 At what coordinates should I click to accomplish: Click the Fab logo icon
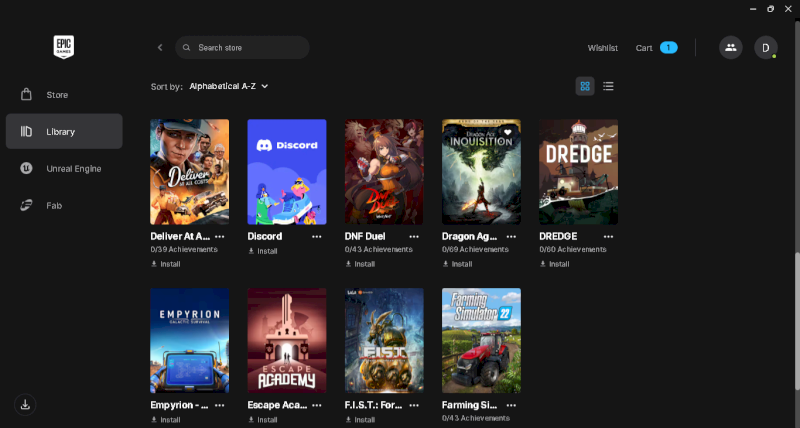(x=26, y=206)
